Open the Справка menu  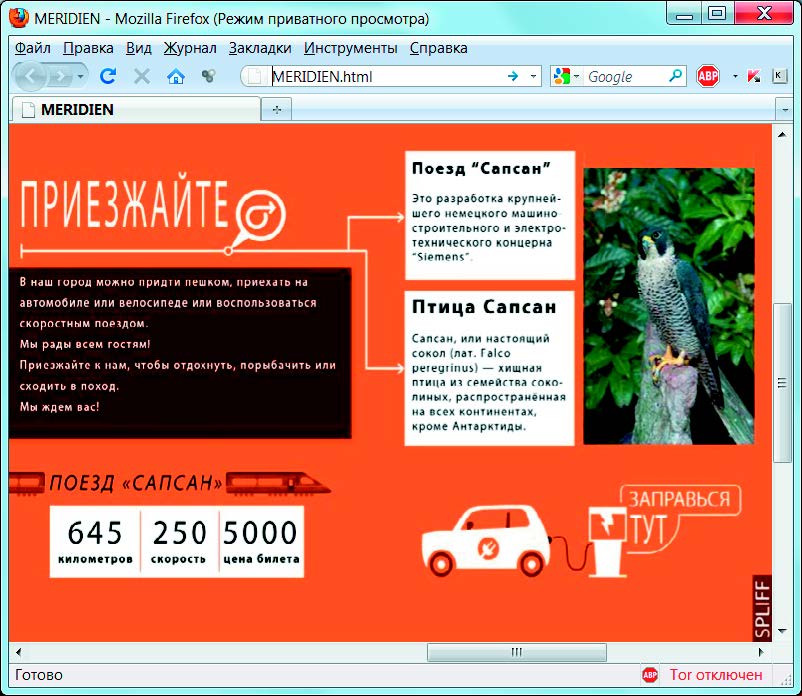[x=438, y=48]
